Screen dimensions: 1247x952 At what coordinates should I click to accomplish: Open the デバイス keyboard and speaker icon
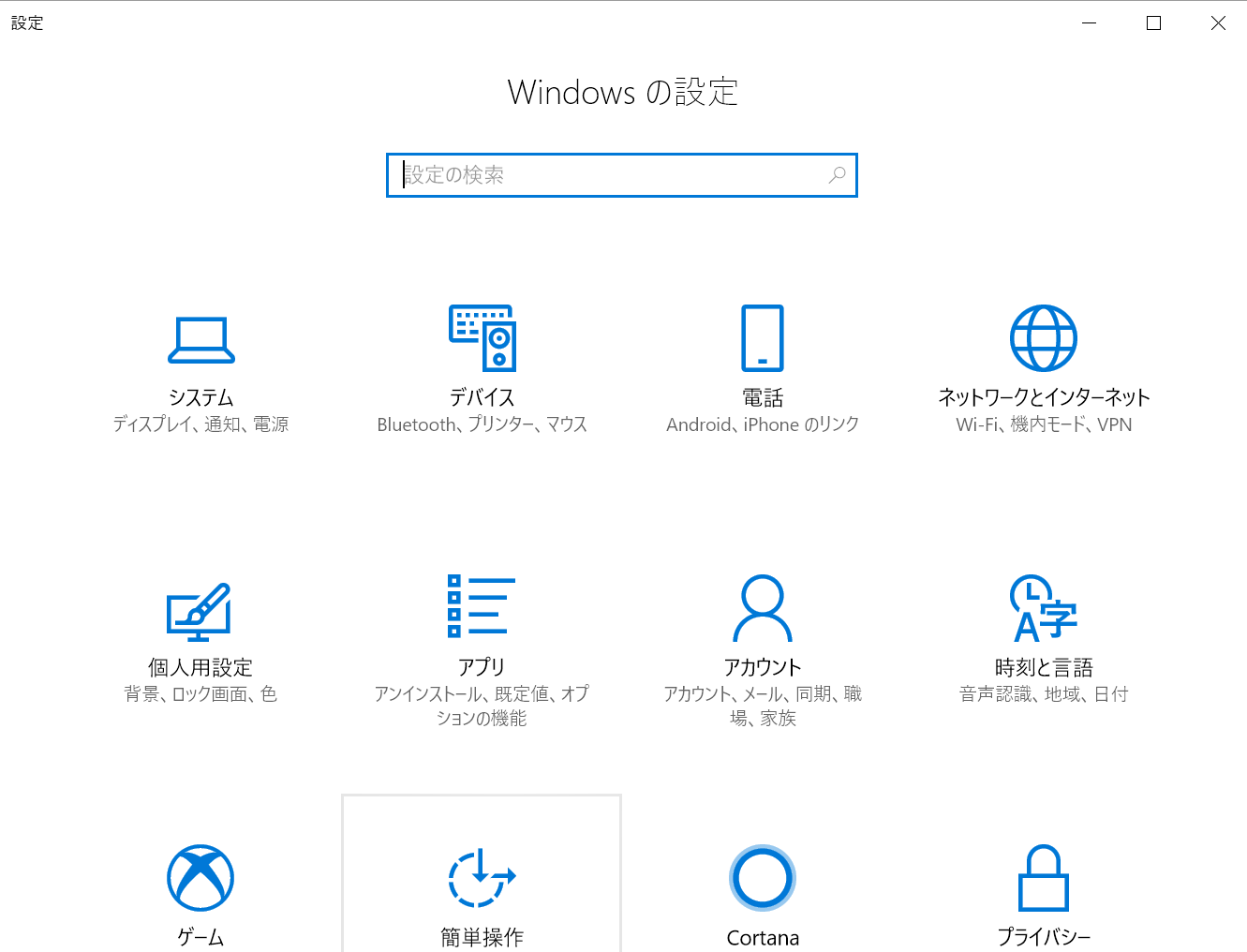pyautogui.click(x=482, y=338)
